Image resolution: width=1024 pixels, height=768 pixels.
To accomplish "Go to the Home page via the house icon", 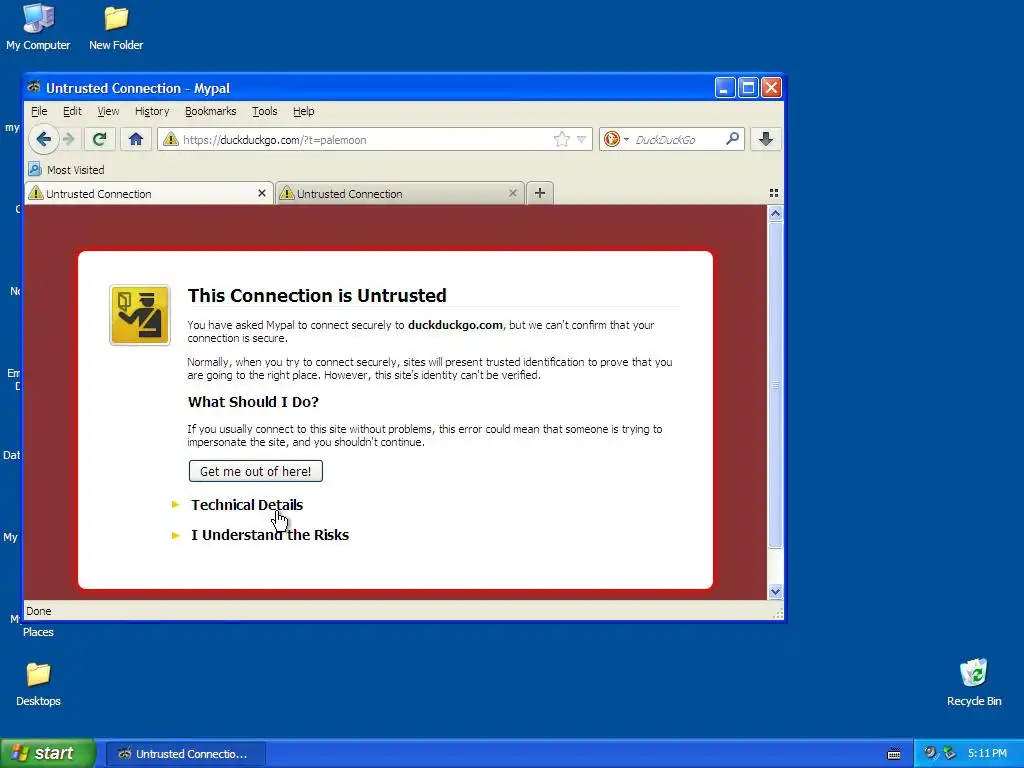I will 136,139.
